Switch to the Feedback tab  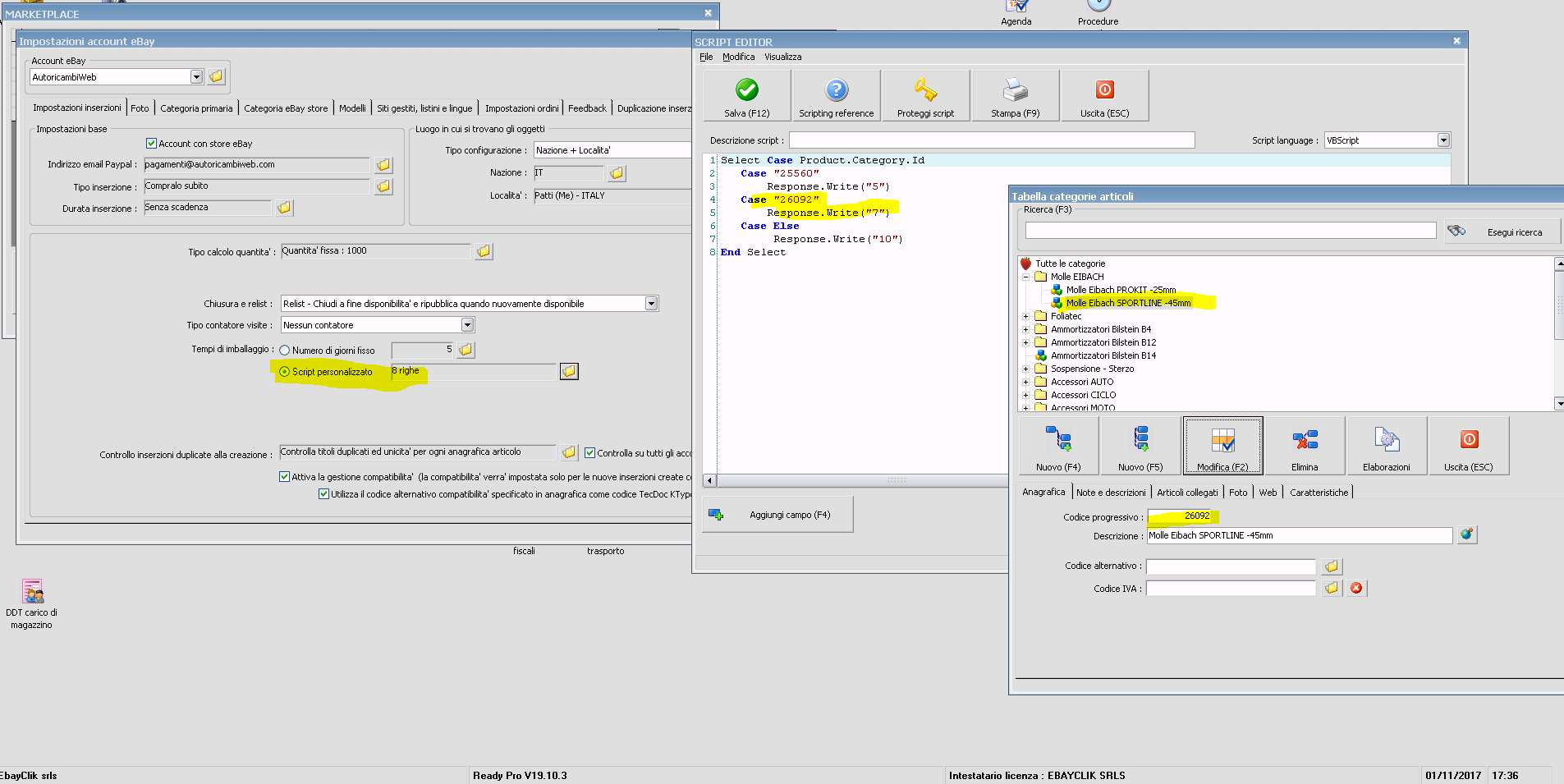tap(587, 108)
